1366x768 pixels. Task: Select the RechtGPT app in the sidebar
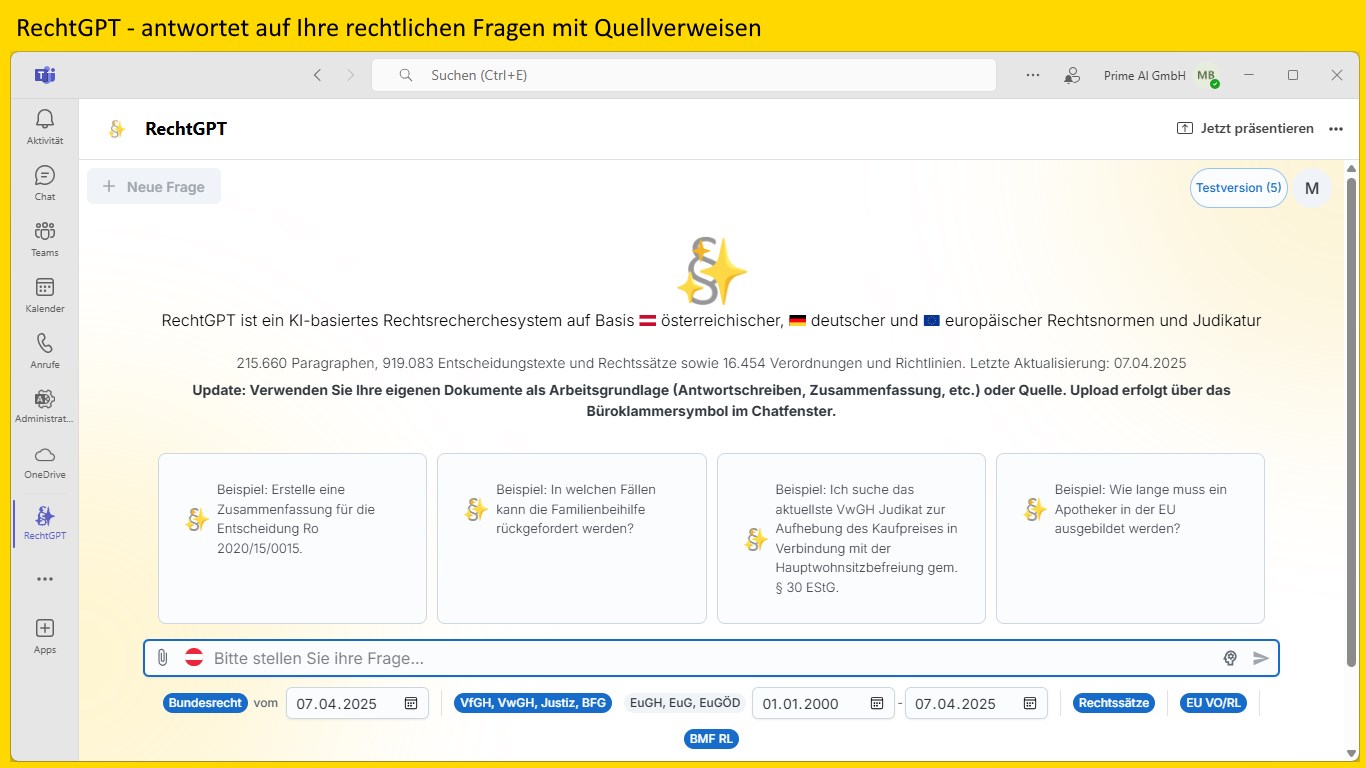click(x=45, y=523)
